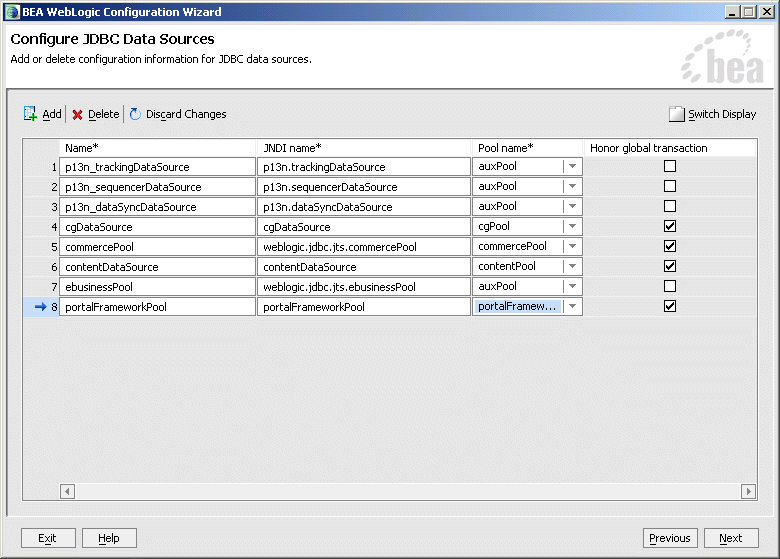Uncheck global transaction for cgDataSource
This screenshot has width=780, height=559.
670,226
